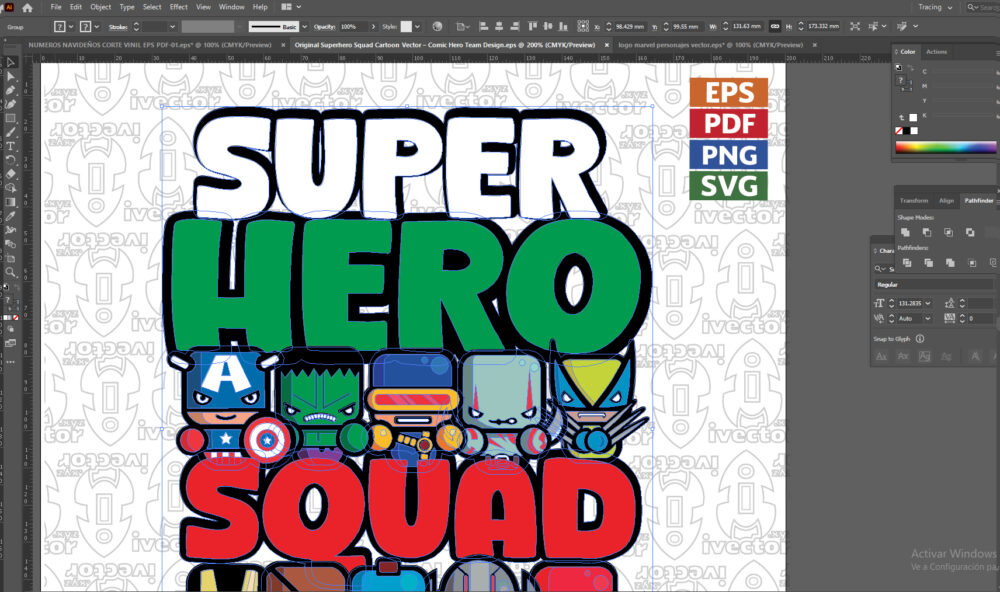Pick a color from the spectrum bar
Screen dimensions: 1000x592
(945, 147)
